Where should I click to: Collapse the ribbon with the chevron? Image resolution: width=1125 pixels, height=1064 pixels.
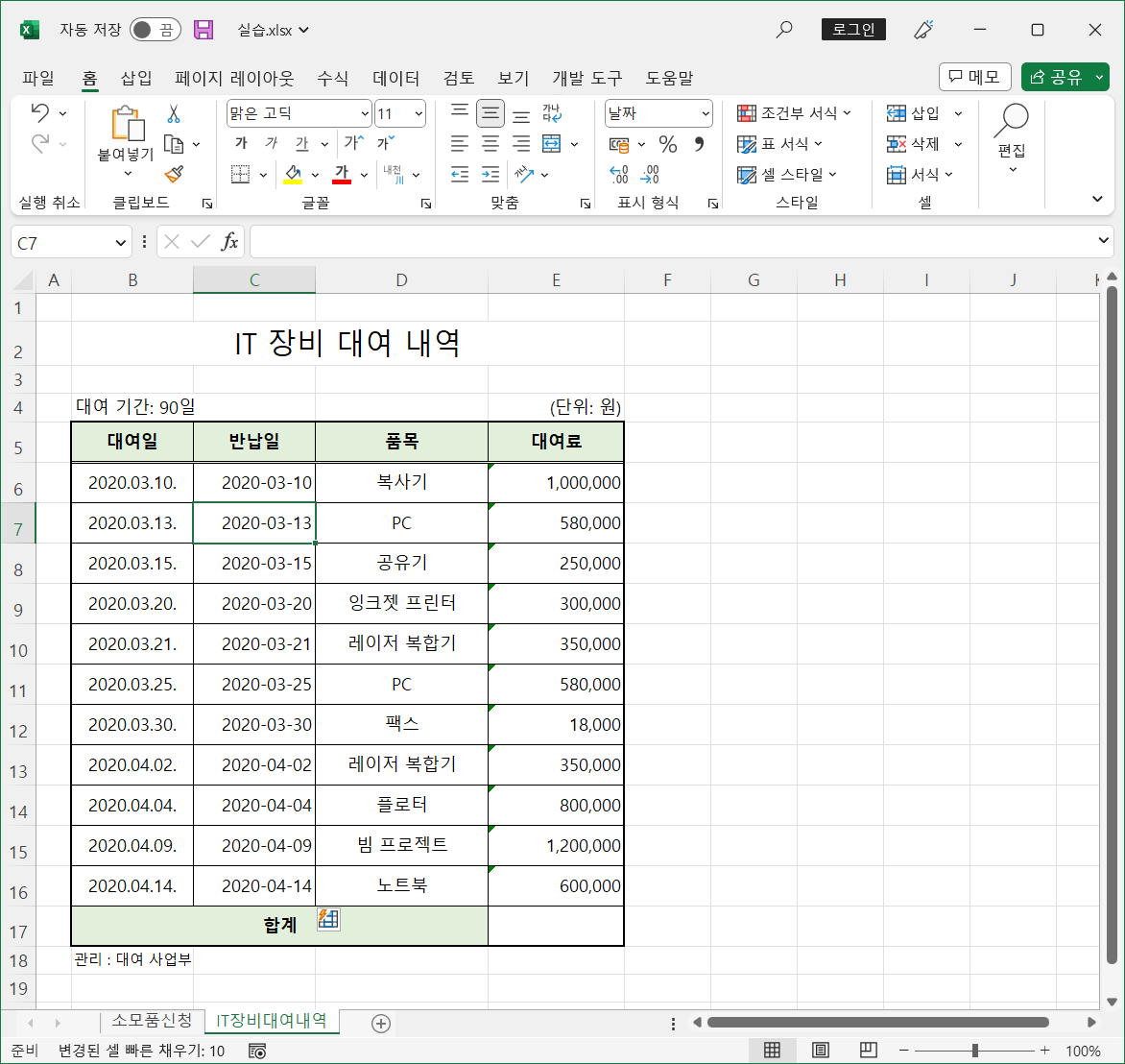(x=1097, y=199)
